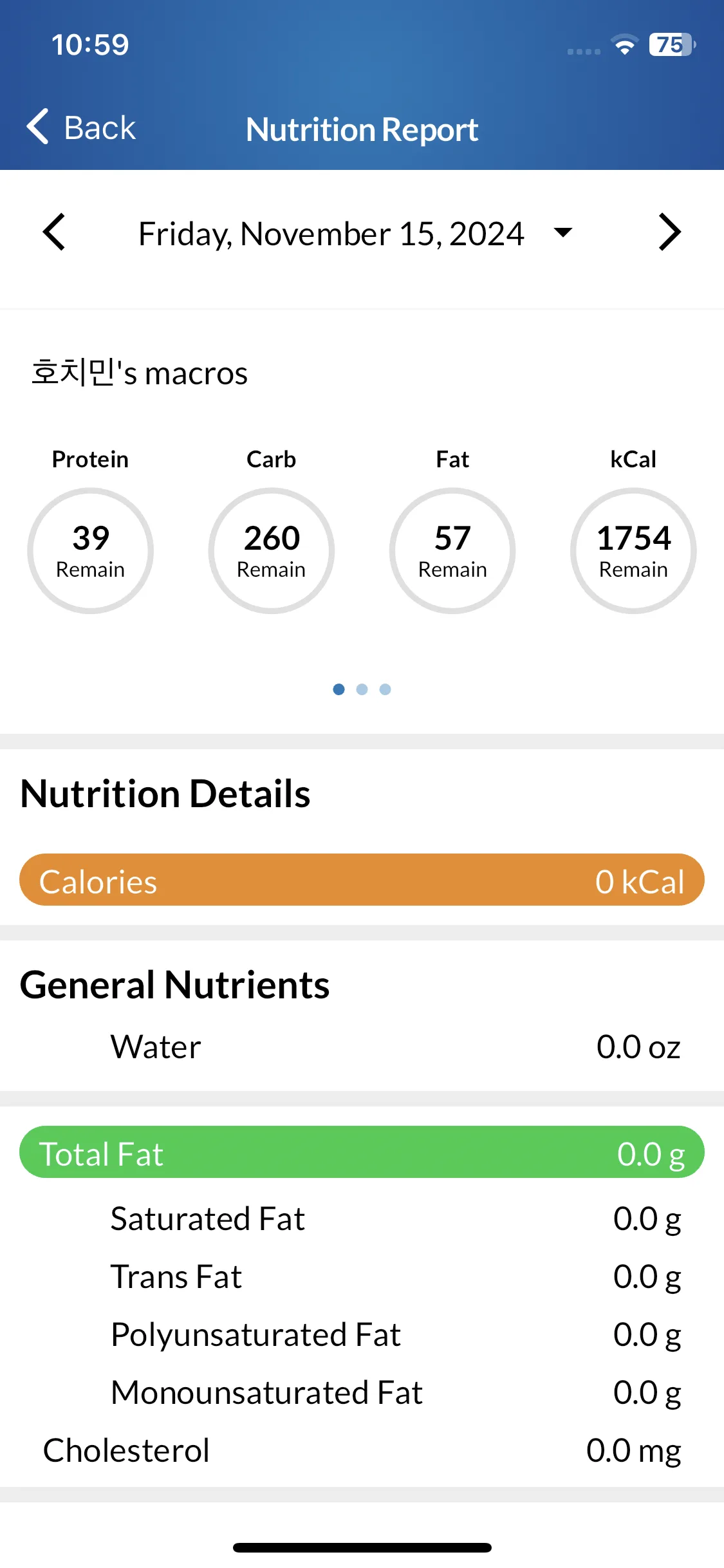Tap the Protein remaining circle
Image resolution: width=724 pixels, height=1568 pixels.
tap(90, 551)
